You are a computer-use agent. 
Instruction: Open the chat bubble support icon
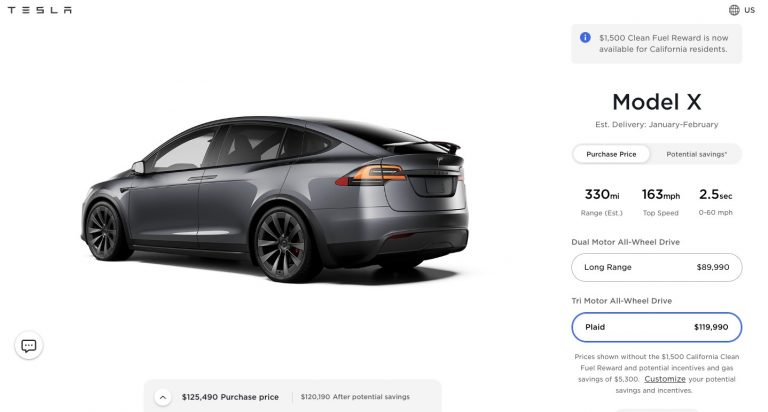tap(29, 346)
